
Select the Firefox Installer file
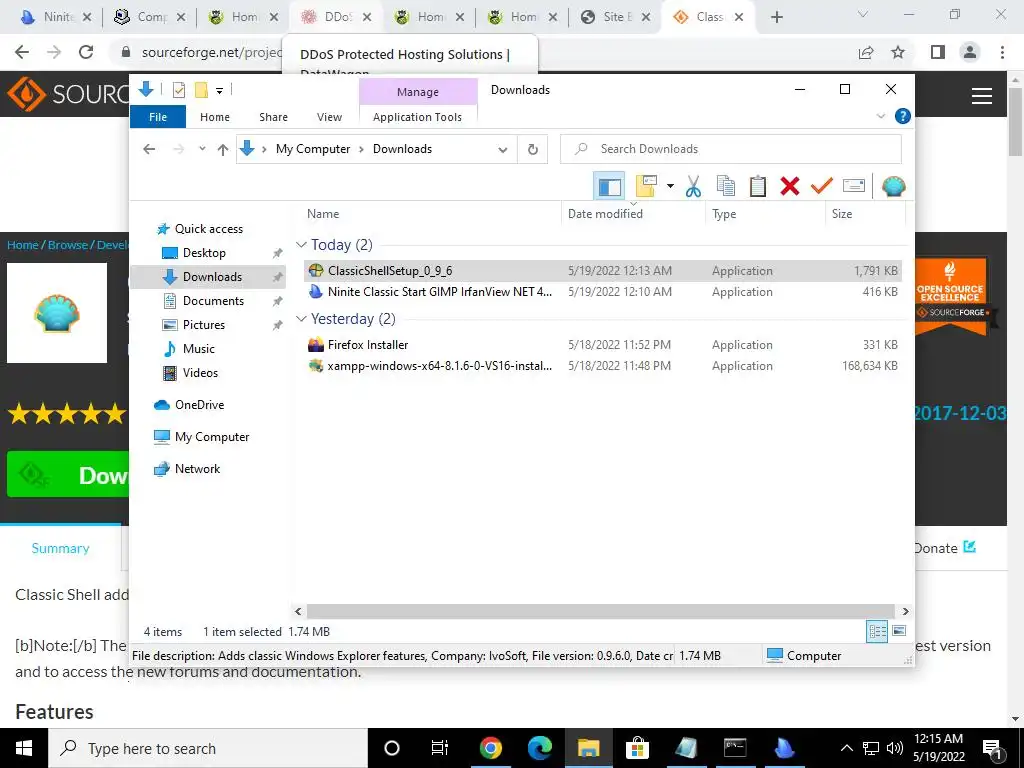[603, 345]
